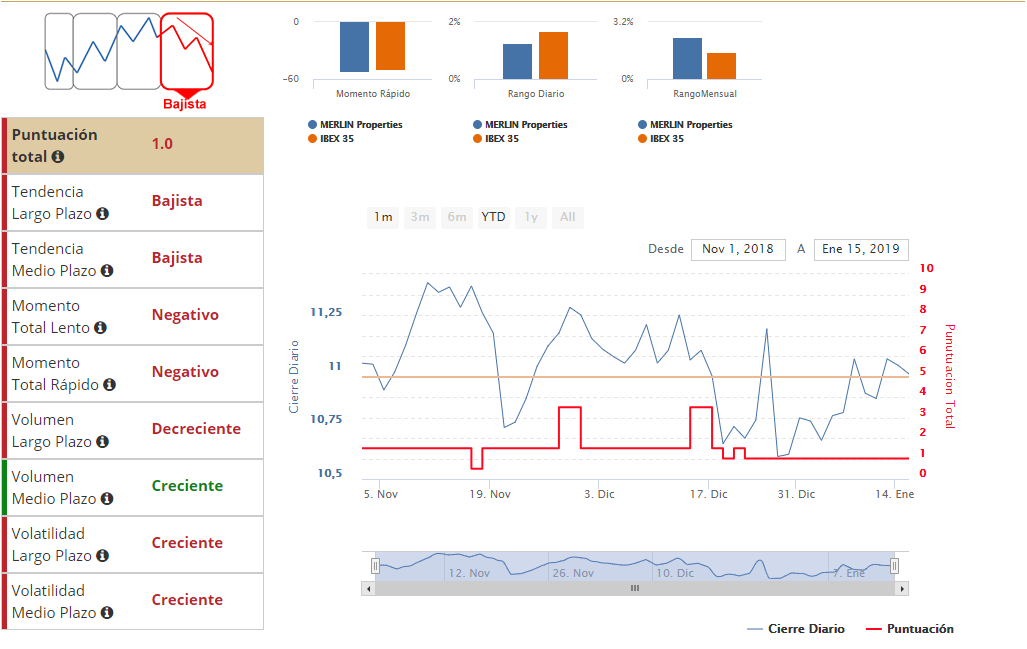
Task: Select the YTD range button
Action: (493, 217)
